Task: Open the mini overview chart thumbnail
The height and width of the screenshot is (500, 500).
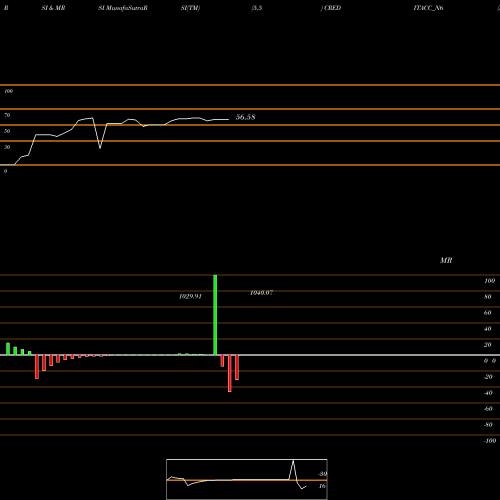Action: click(247, 479)
